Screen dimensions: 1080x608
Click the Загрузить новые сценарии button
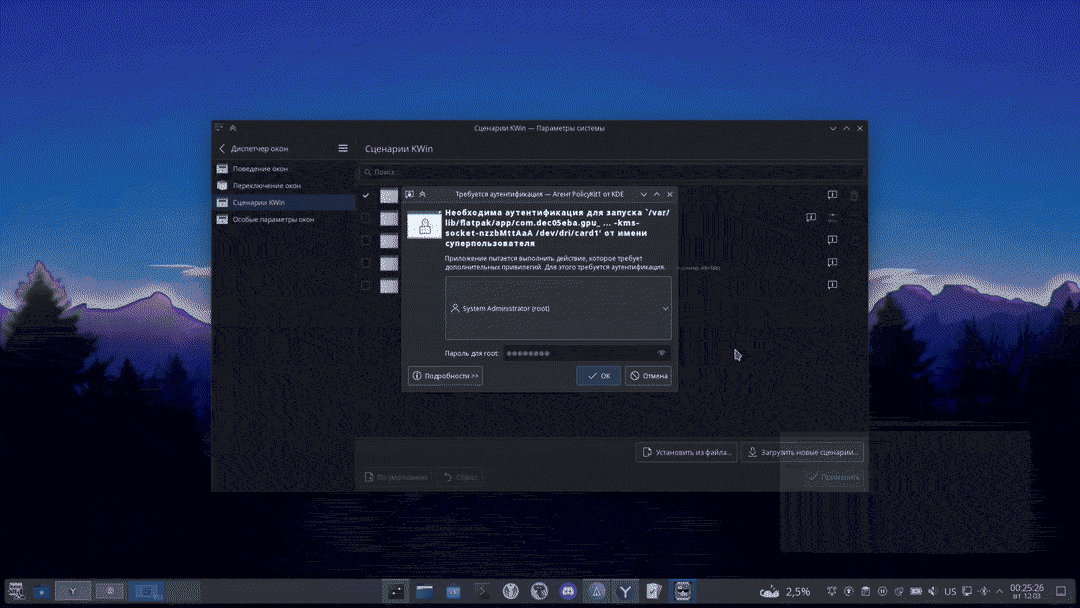click(x=802, y=452)
